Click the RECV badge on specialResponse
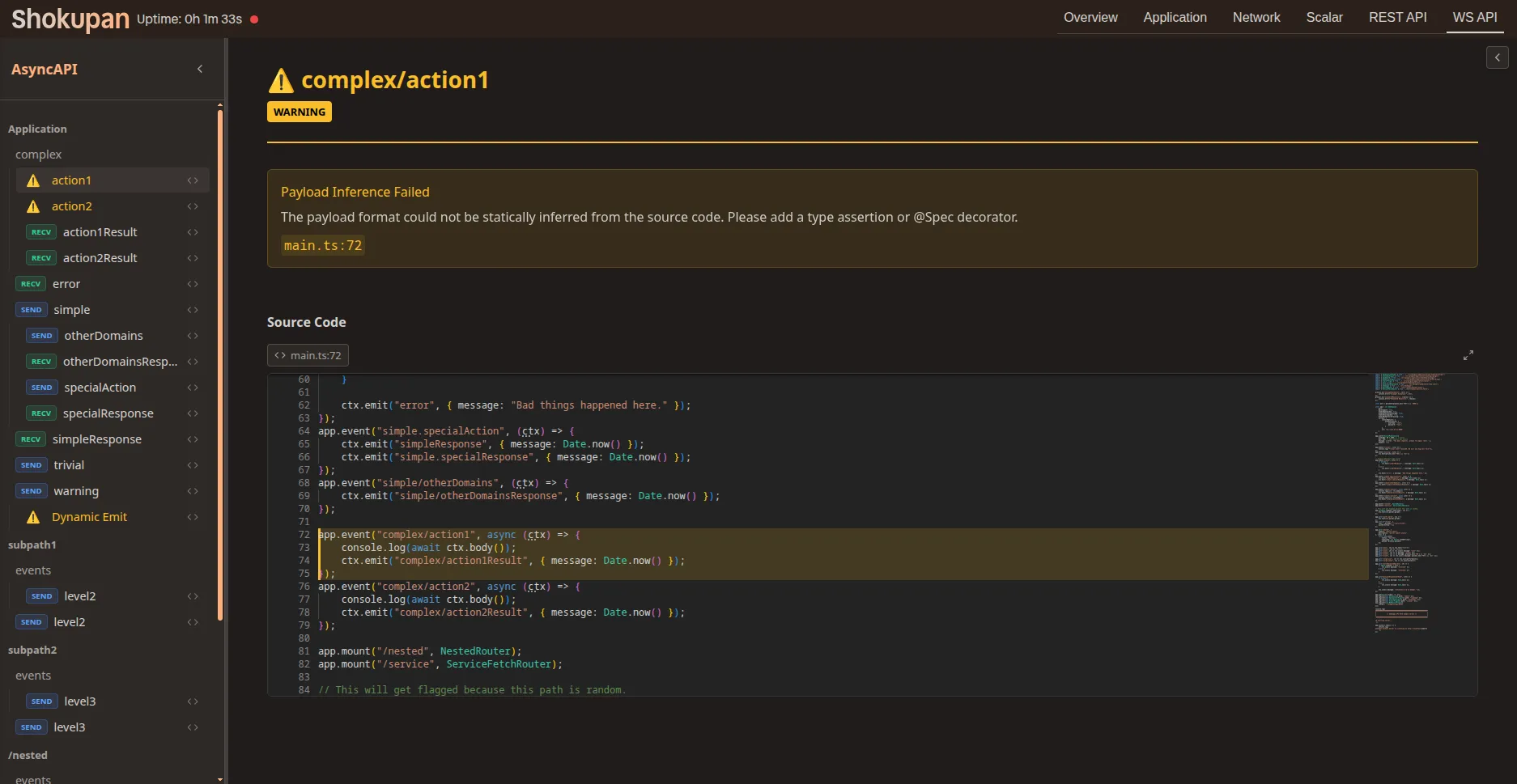The height and width of the screenshot is (784, 1517). click(x=40, y=413)
